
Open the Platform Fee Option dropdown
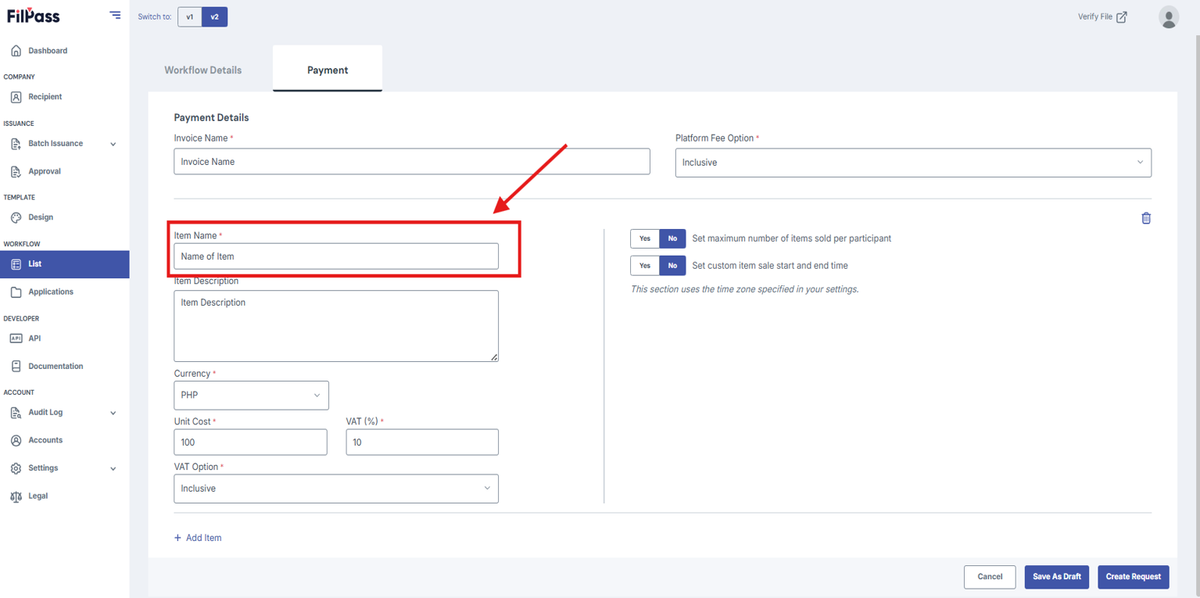913,162
